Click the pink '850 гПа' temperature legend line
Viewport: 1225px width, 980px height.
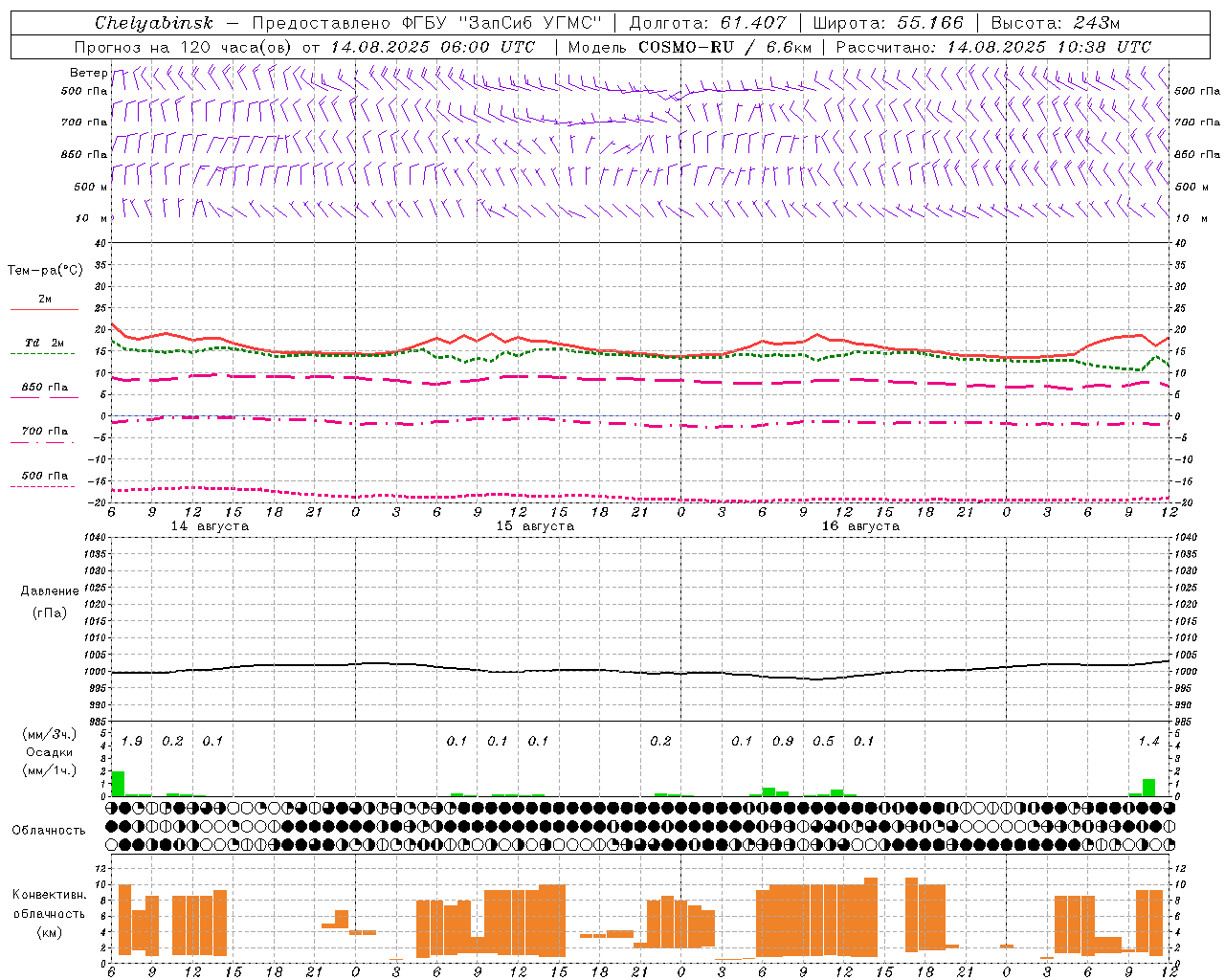tap(44, 397)
